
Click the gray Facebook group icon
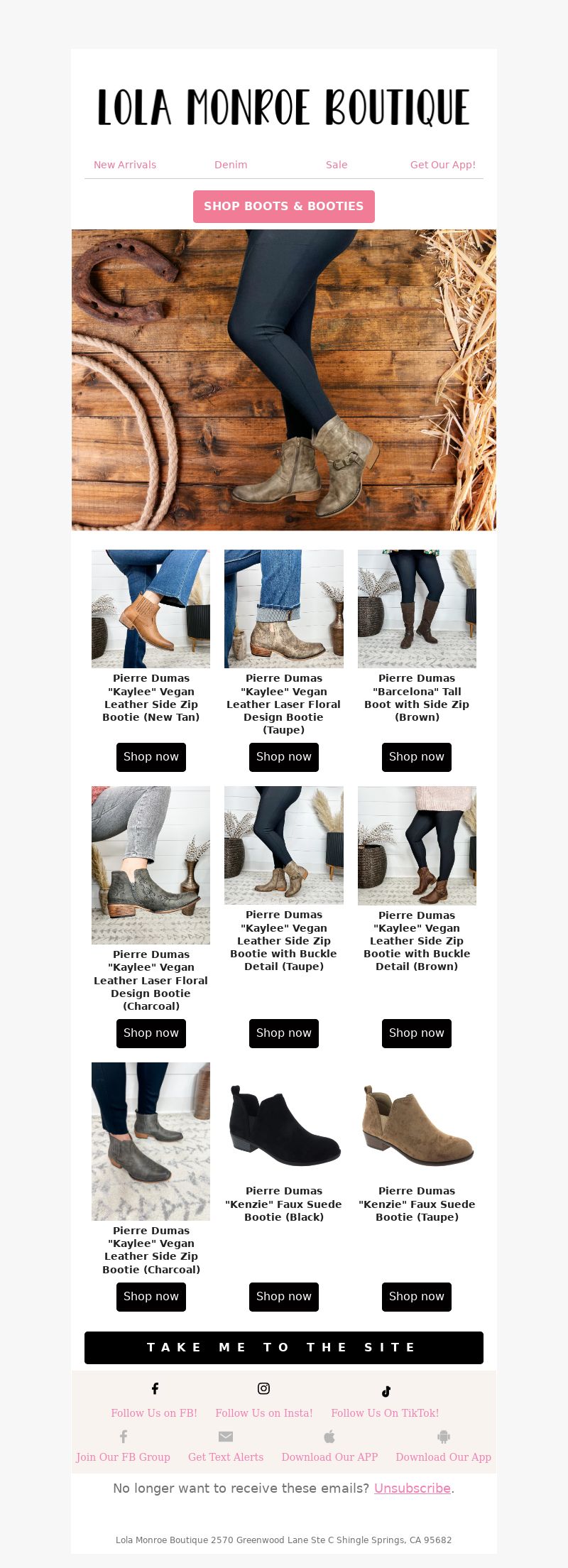coord(124,1436)
